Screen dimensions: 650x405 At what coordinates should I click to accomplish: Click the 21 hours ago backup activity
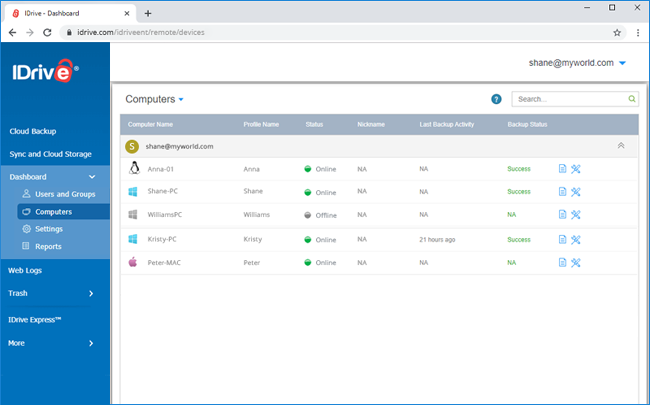[x=437, y=240]
